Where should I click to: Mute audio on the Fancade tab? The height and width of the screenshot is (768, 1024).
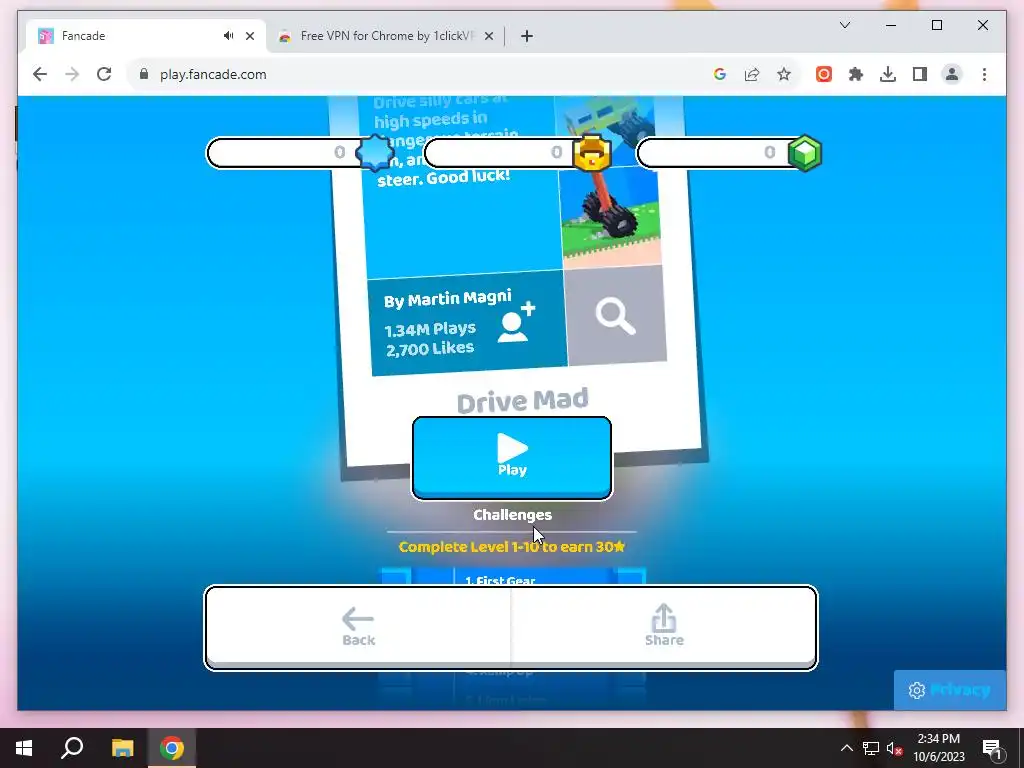[x=228, y=36]
